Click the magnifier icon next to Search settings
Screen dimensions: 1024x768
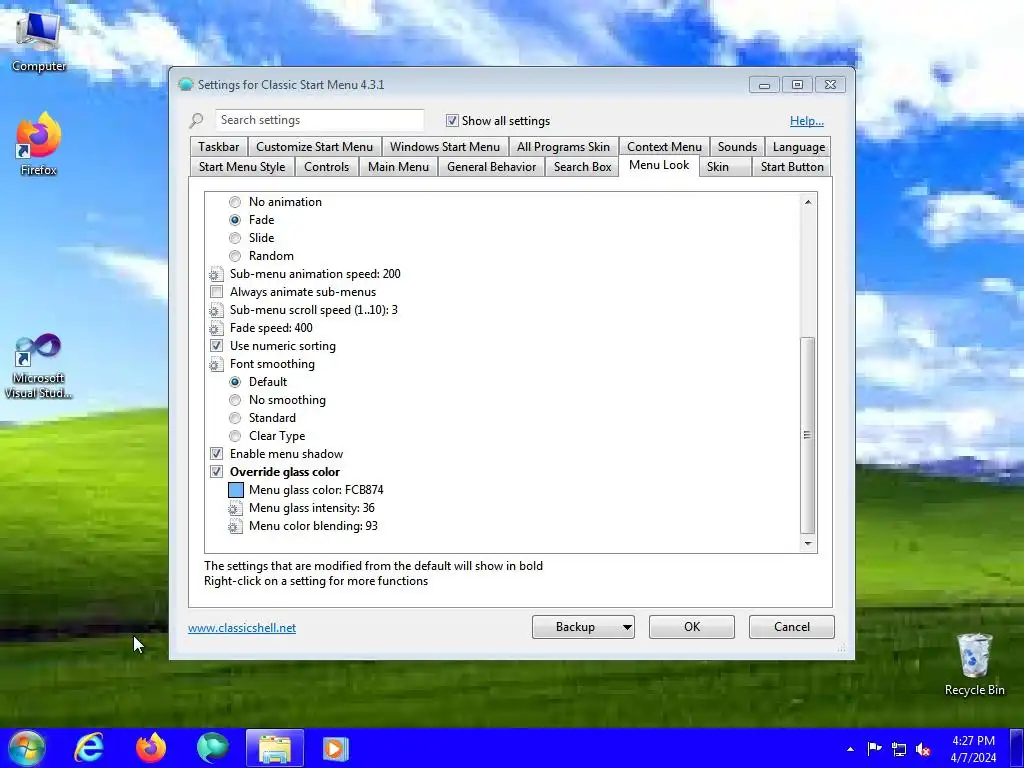click(197, 120)
